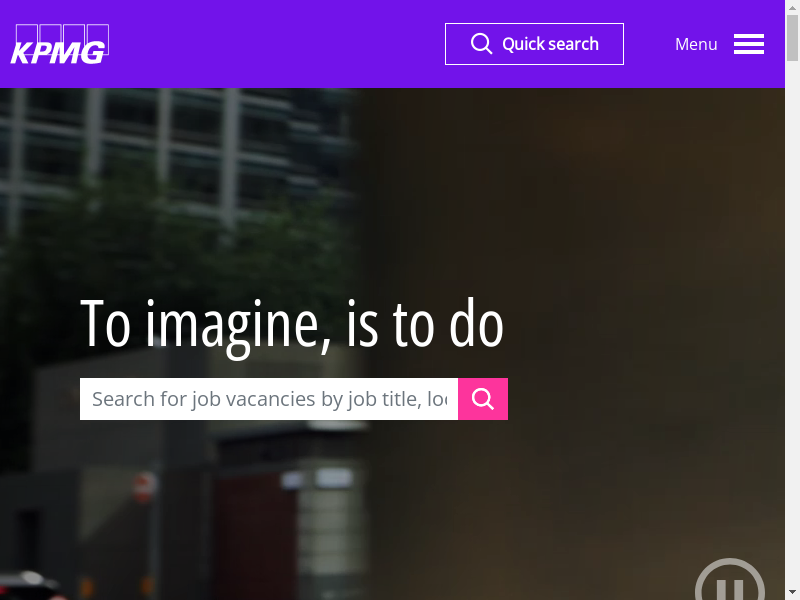Click the "Quick search" text label
This screenshot has width=800, height=600.
550,44
